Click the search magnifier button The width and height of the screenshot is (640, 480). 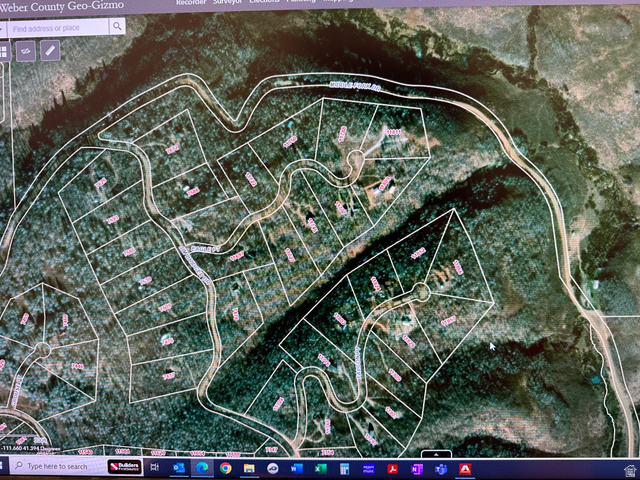(x=117, y=27)
